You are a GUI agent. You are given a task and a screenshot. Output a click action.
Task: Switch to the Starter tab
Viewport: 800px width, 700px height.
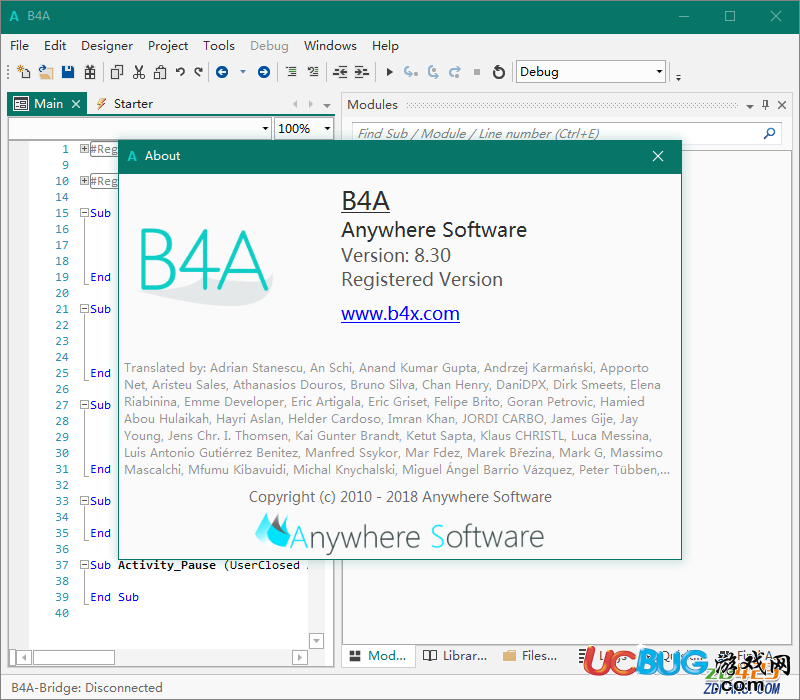click(125, 104)
